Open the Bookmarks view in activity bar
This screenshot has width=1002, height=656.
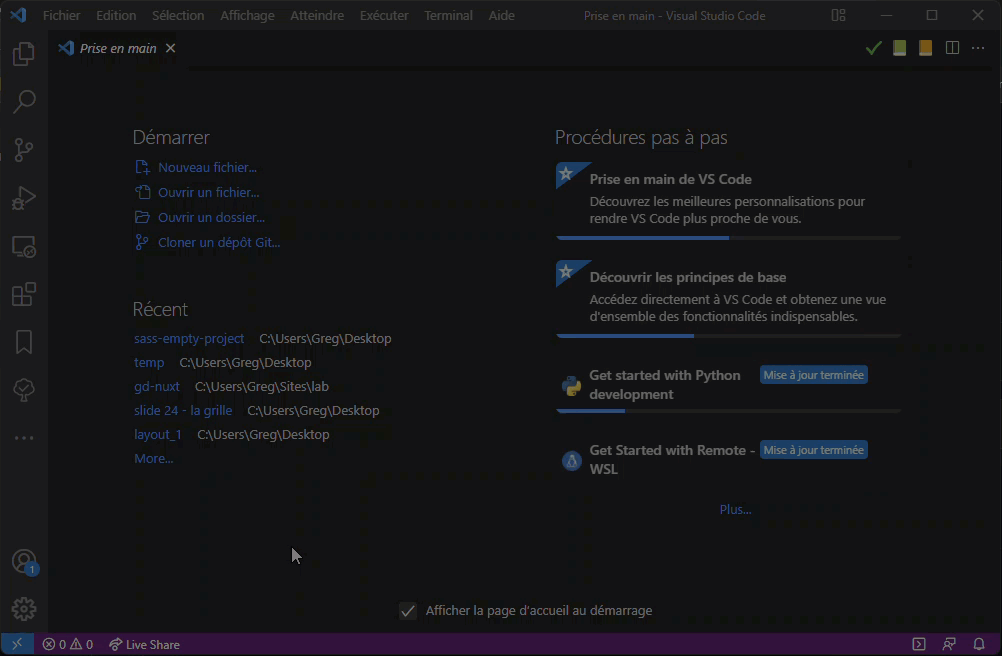[24, 342]
